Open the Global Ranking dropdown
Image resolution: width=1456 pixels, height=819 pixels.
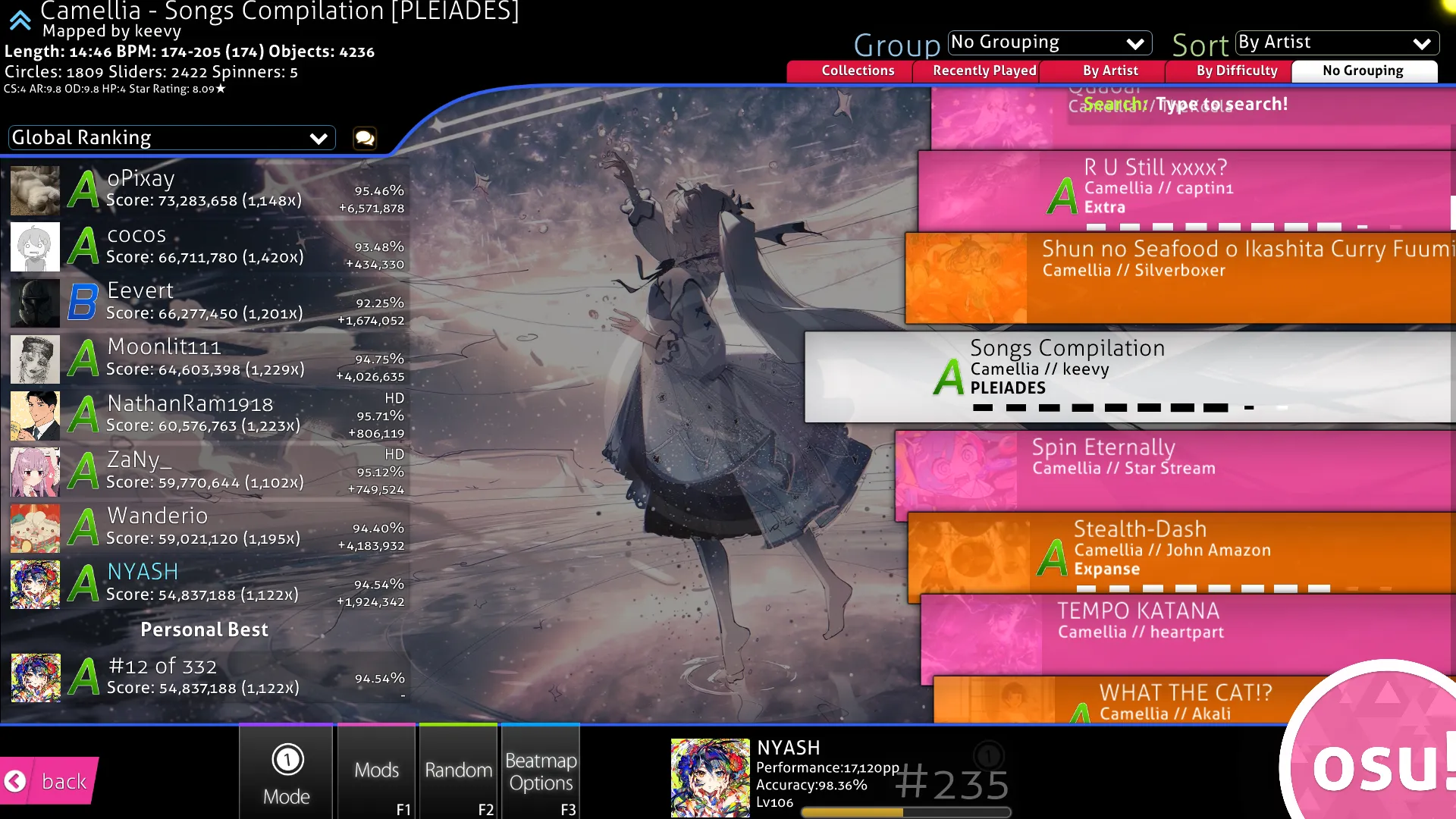point(171,137)
